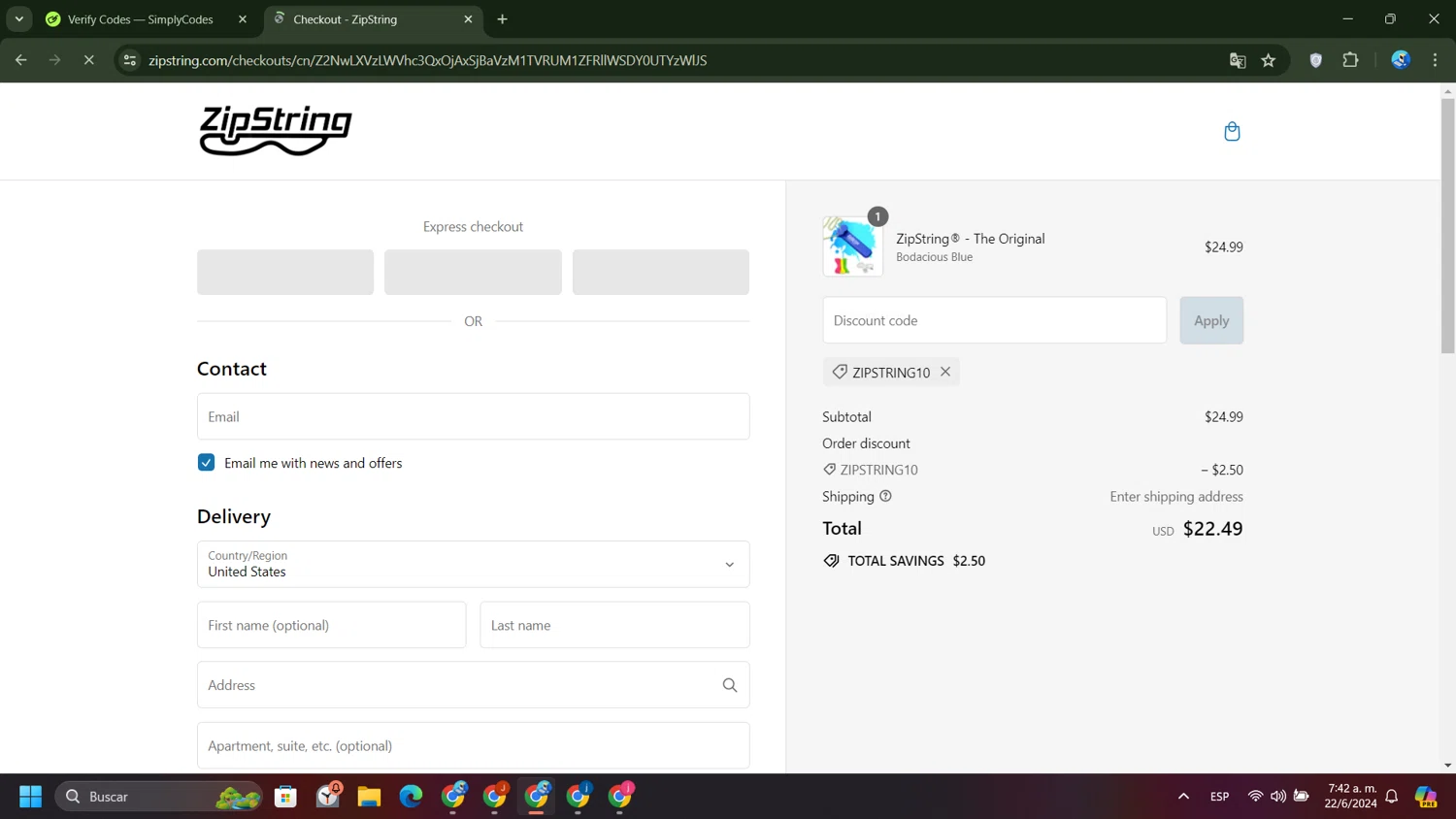Click the Discount code input field
Screen dimensions: 1456x819
[x=994, y=320]
